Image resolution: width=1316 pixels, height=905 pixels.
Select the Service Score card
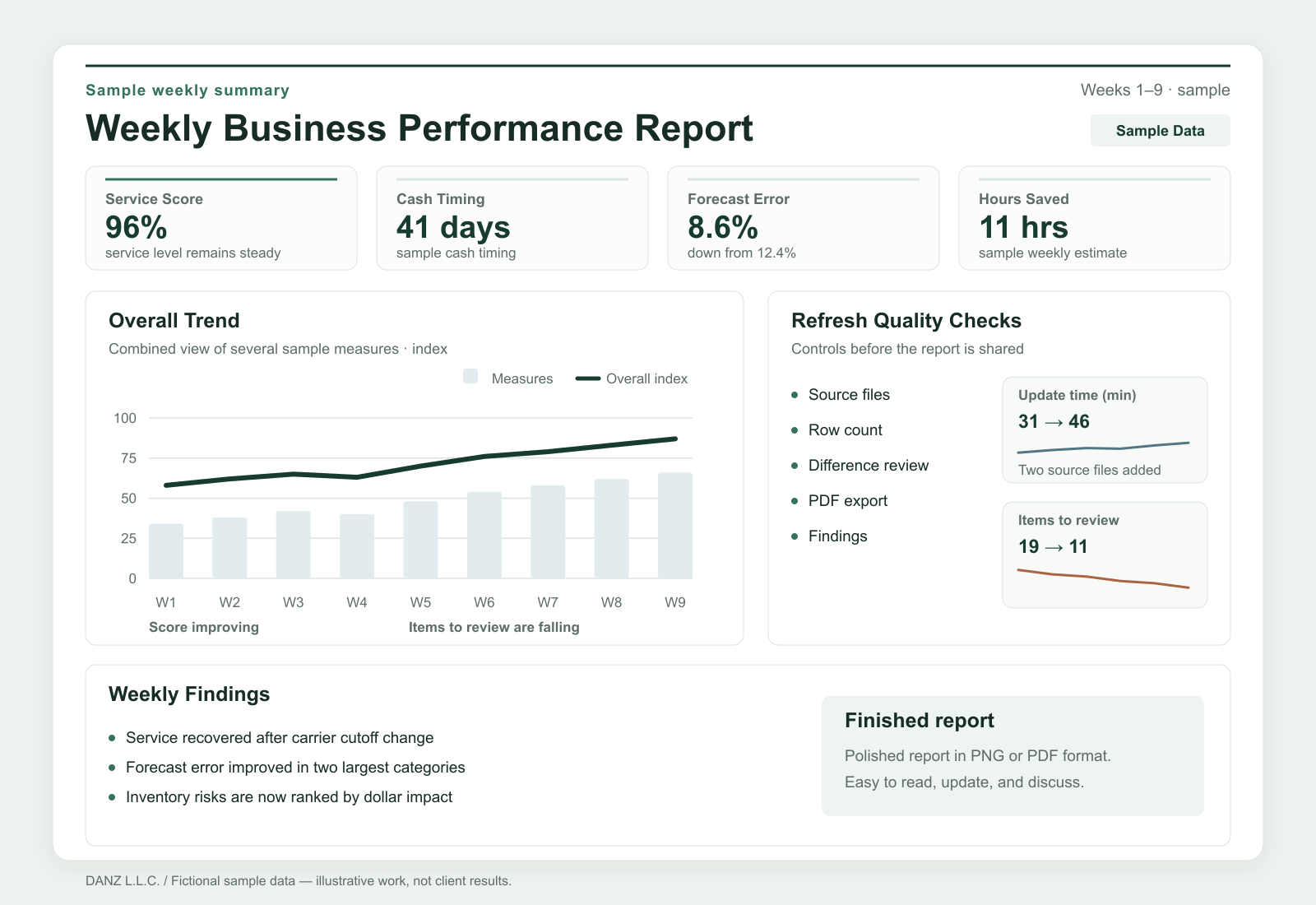(x=221, y=218)
